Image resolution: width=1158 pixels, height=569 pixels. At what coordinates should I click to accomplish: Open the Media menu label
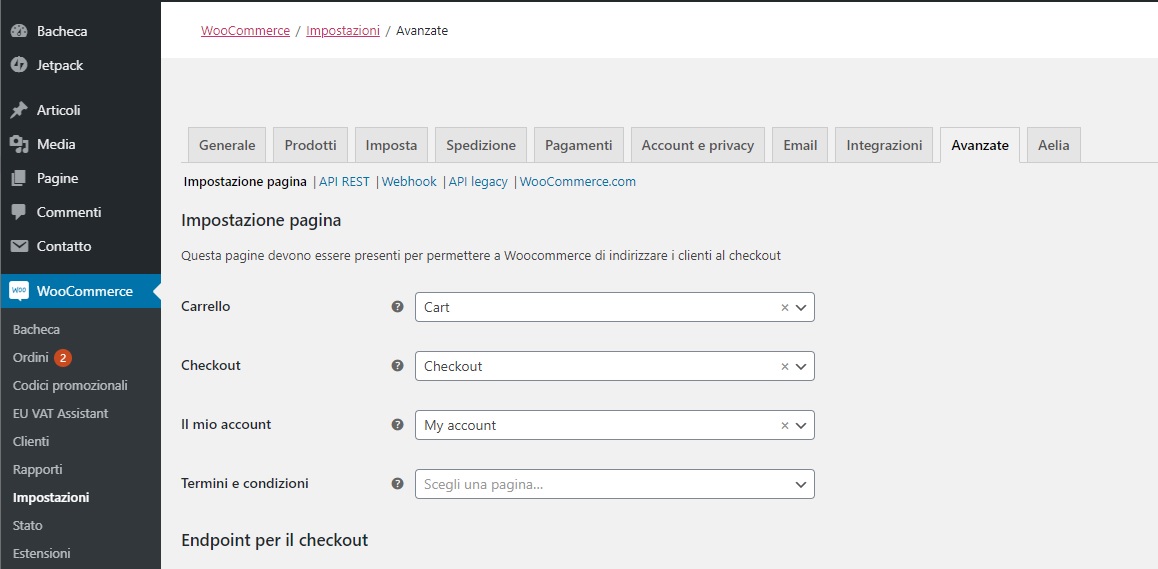(x=56, y=144)
